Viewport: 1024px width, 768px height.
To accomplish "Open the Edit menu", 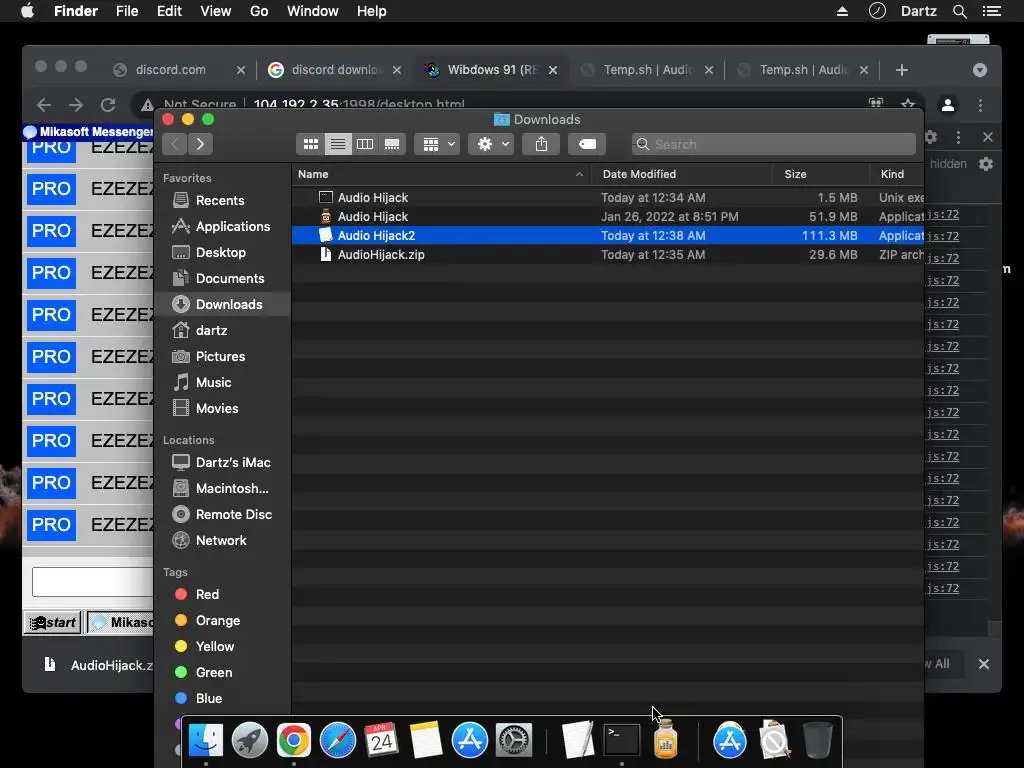I will click(x=169, y=11).
